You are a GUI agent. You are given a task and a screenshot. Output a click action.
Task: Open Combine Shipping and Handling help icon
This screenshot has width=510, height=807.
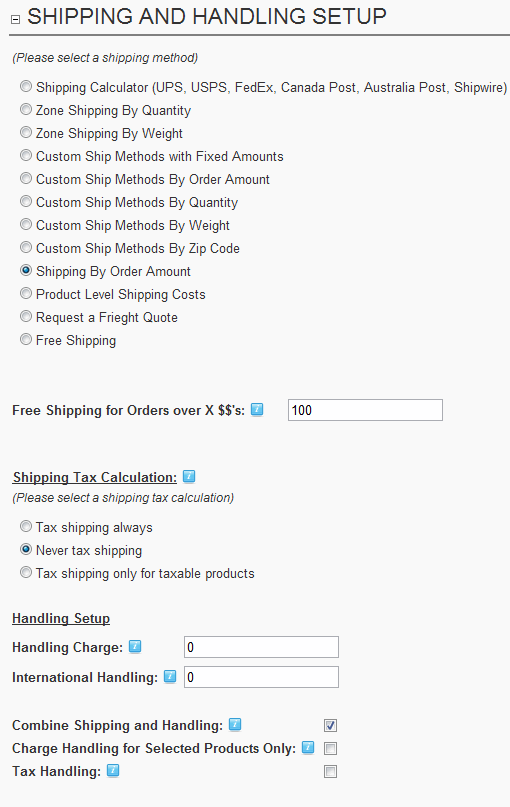pyautogui.click(x=235, y=725)
